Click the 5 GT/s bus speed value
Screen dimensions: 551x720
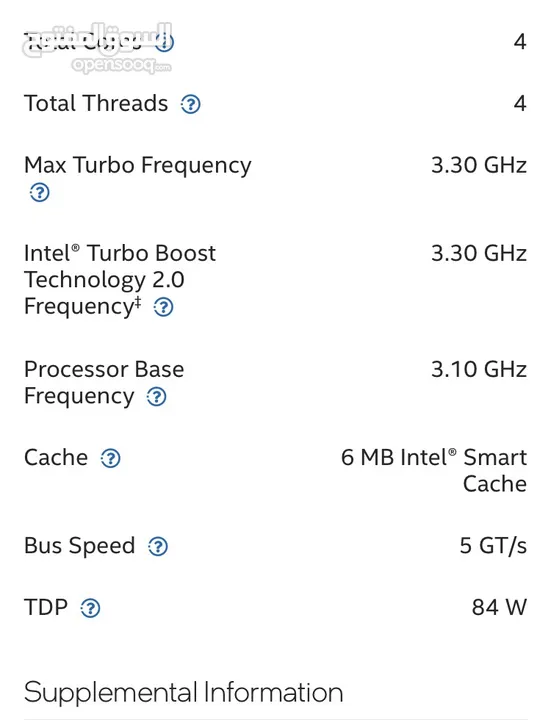click(x=493, y=546)
